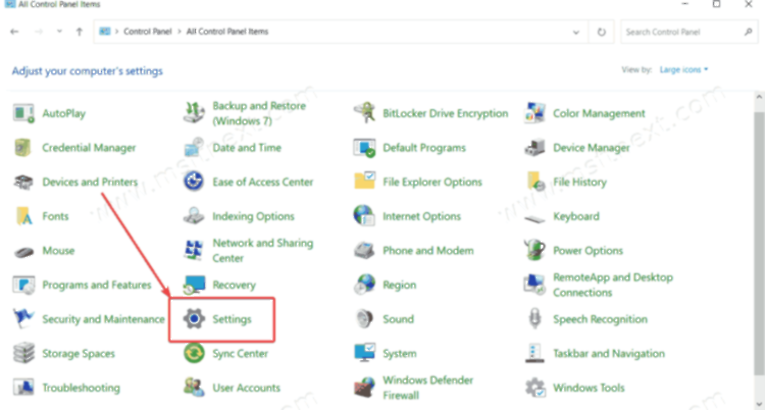Click the Mouse icon

click(23, 251)
